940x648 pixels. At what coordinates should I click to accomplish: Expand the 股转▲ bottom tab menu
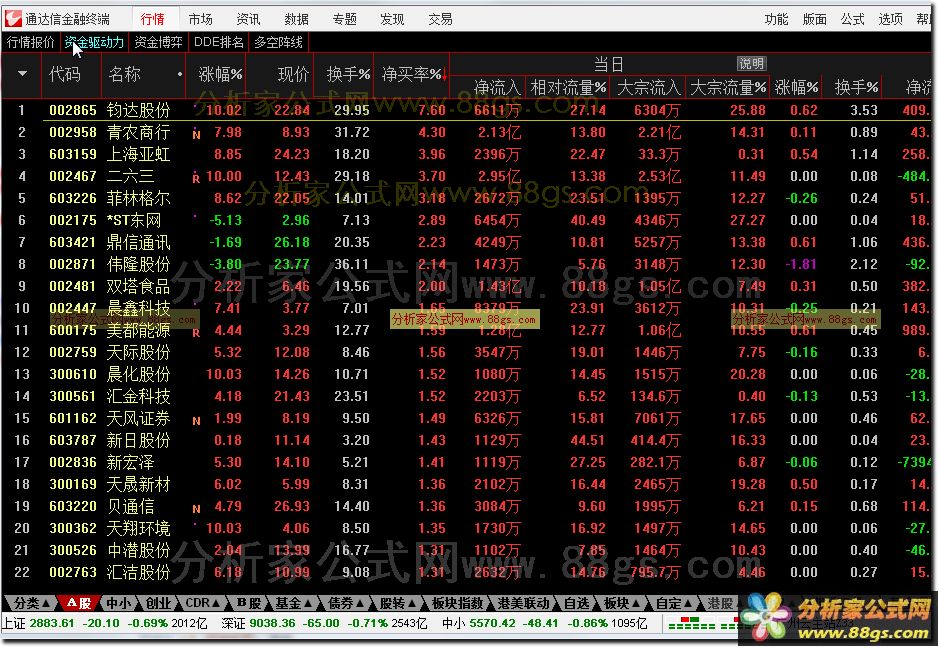pyautogui.click(x=397, y=603)
